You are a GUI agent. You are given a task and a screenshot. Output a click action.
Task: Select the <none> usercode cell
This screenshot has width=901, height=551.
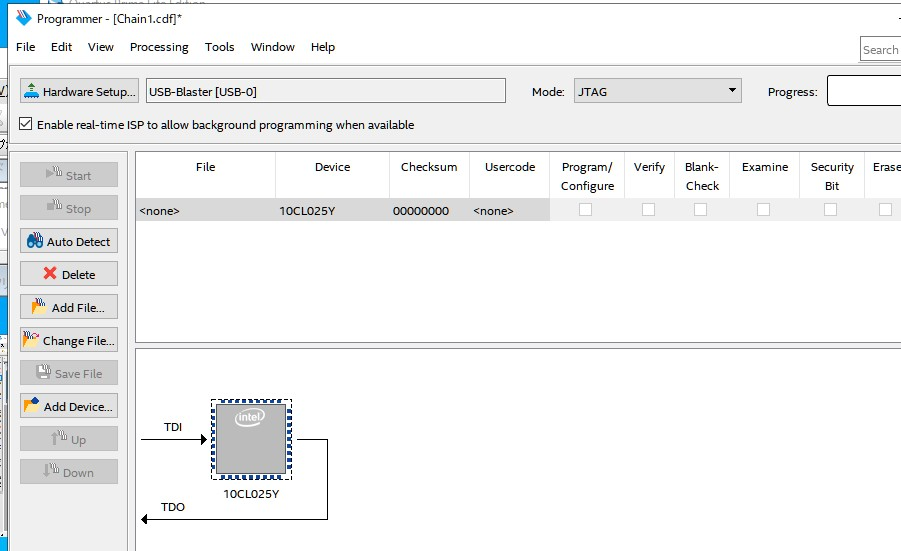pyautogui.click(x=510, y=210)
